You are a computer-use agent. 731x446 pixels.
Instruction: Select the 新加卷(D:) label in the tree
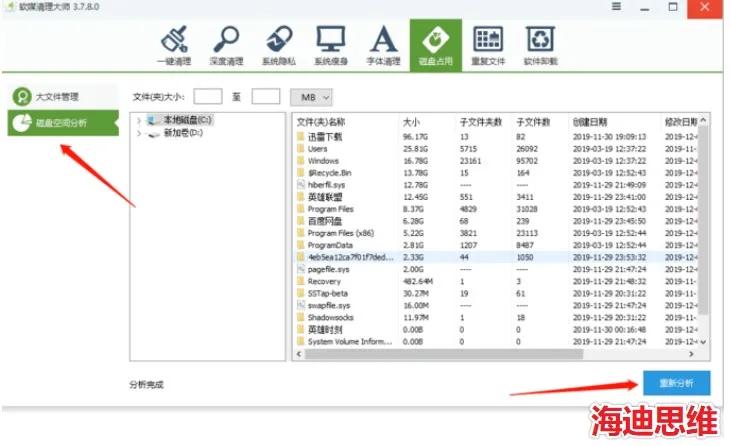click(183, 133)
